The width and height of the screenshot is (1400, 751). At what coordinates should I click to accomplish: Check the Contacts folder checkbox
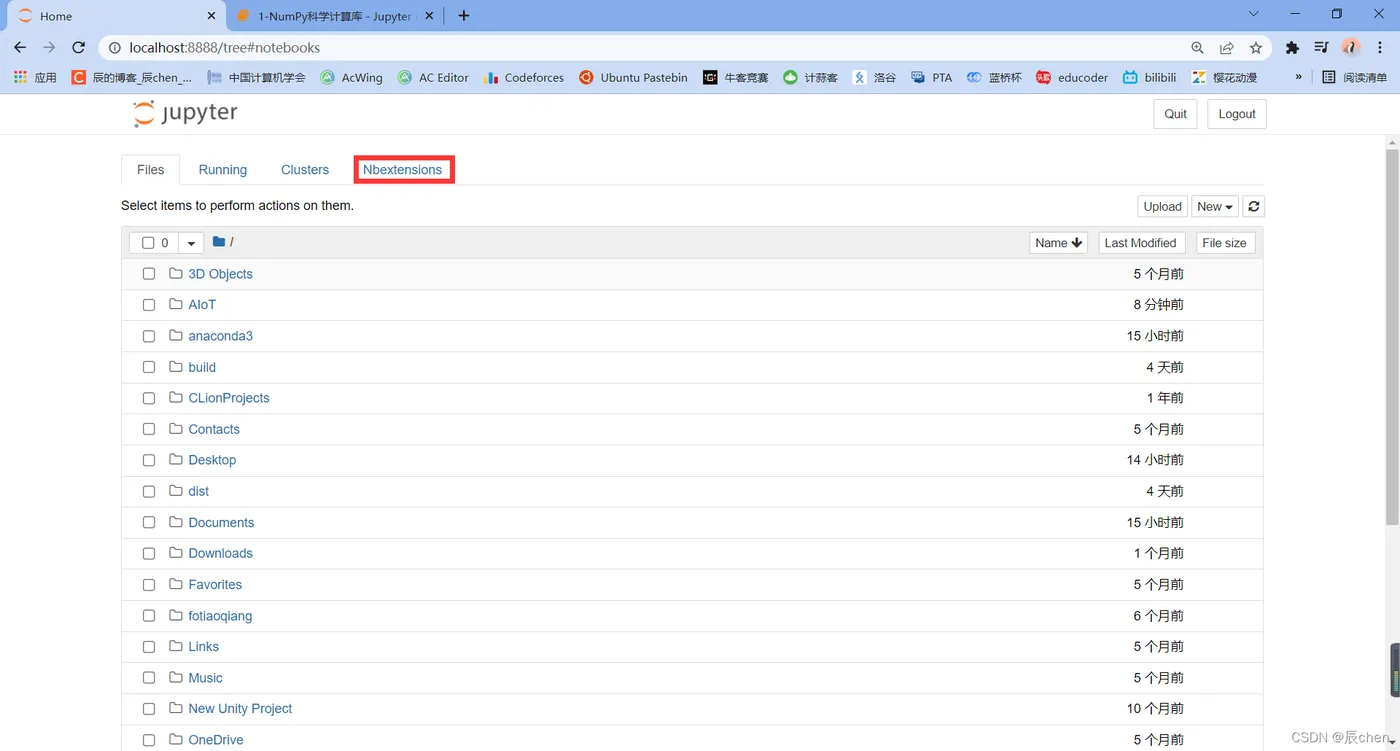tap(149, 429)
